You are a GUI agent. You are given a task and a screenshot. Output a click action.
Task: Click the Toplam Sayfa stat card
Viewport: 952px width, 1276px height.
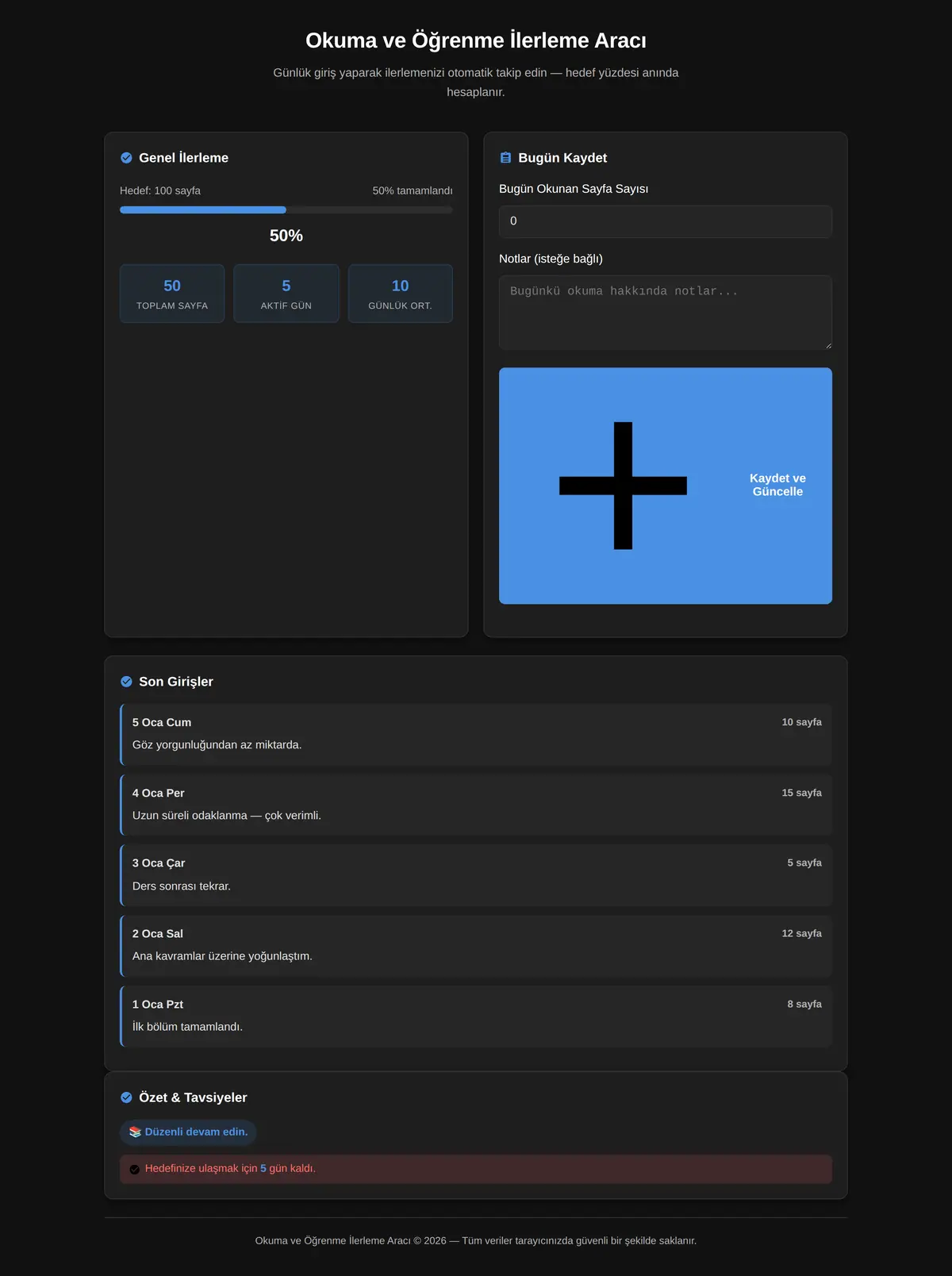(172, 294)
